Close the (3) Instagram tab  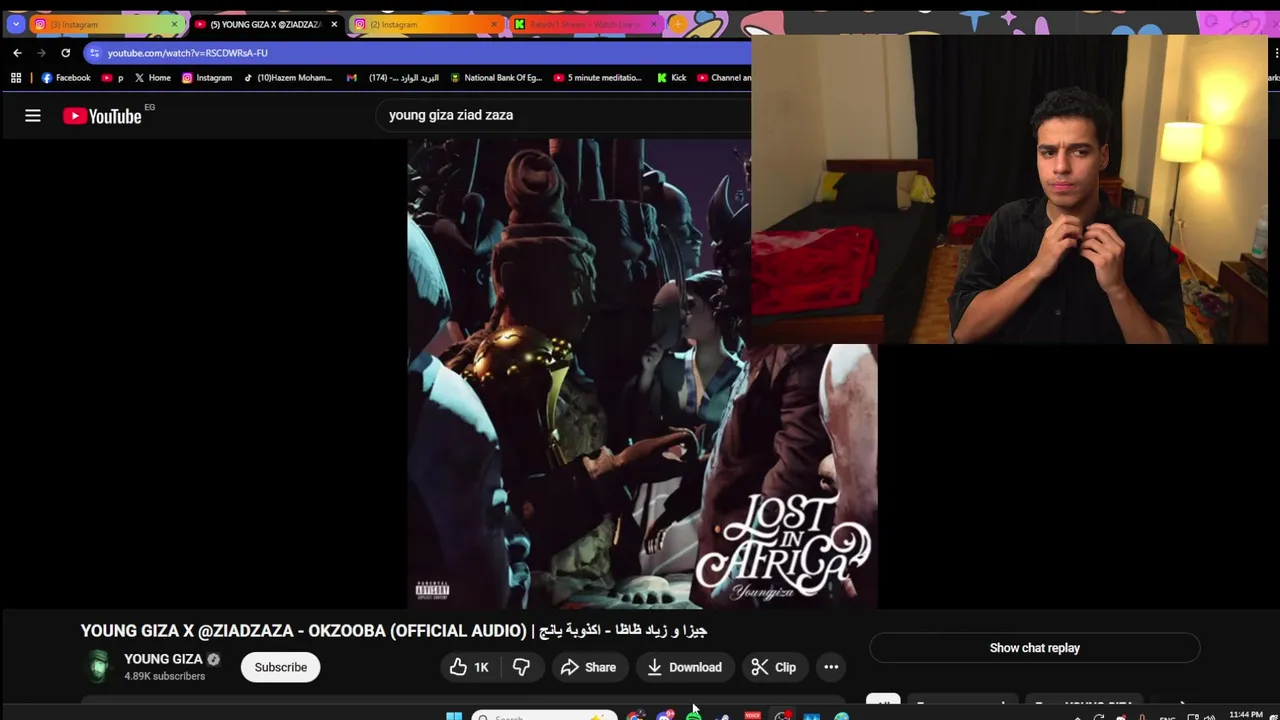pyautogui.click(x=174, y=24)
